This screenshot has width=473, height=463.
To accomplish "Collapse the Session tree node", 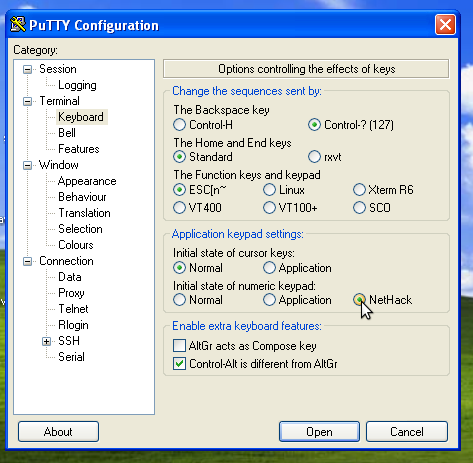I will tap(27, 69).
